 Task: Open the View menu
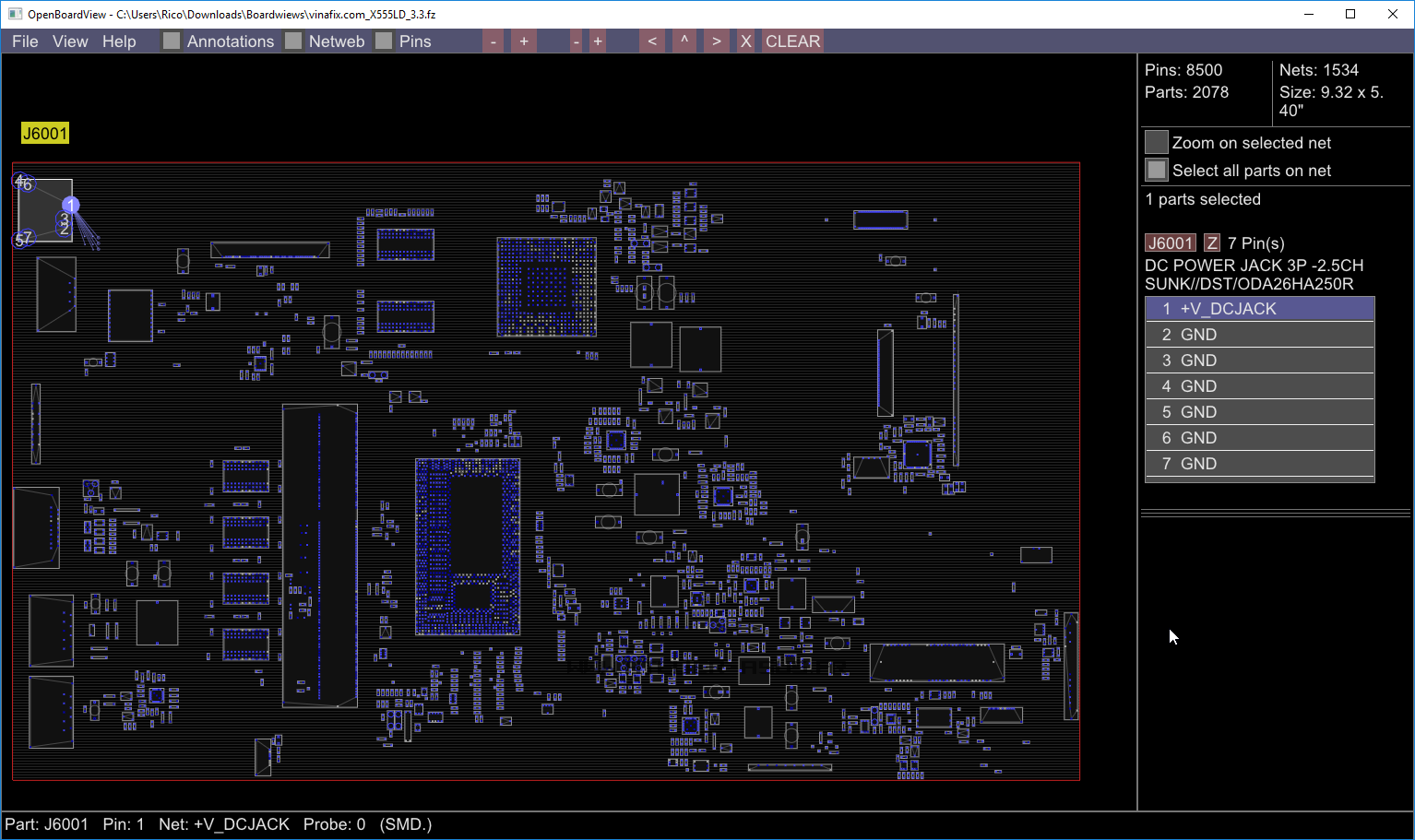tap(70, 41)
